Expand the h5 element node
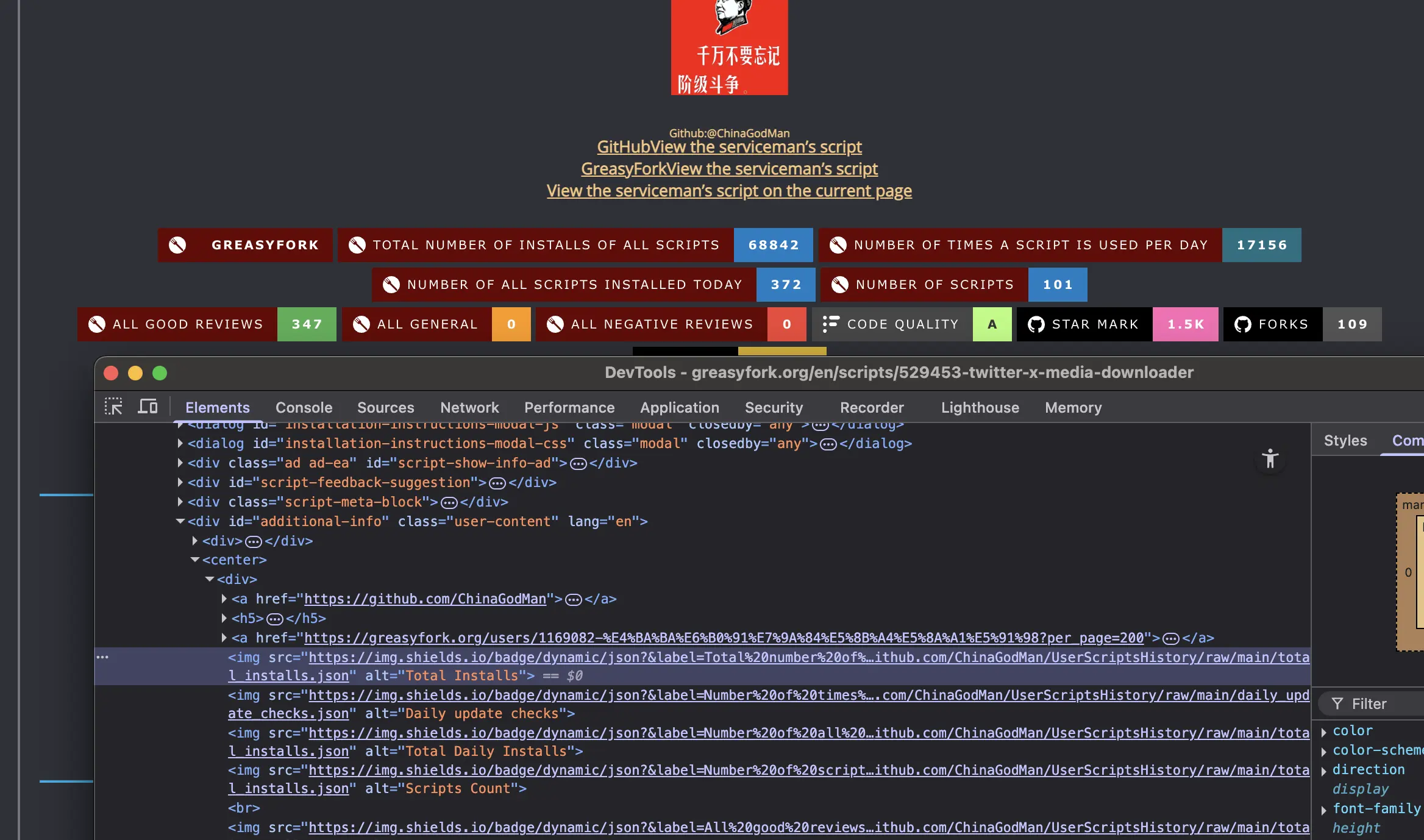The image size is (1424, 840). (x=224, y=618)
